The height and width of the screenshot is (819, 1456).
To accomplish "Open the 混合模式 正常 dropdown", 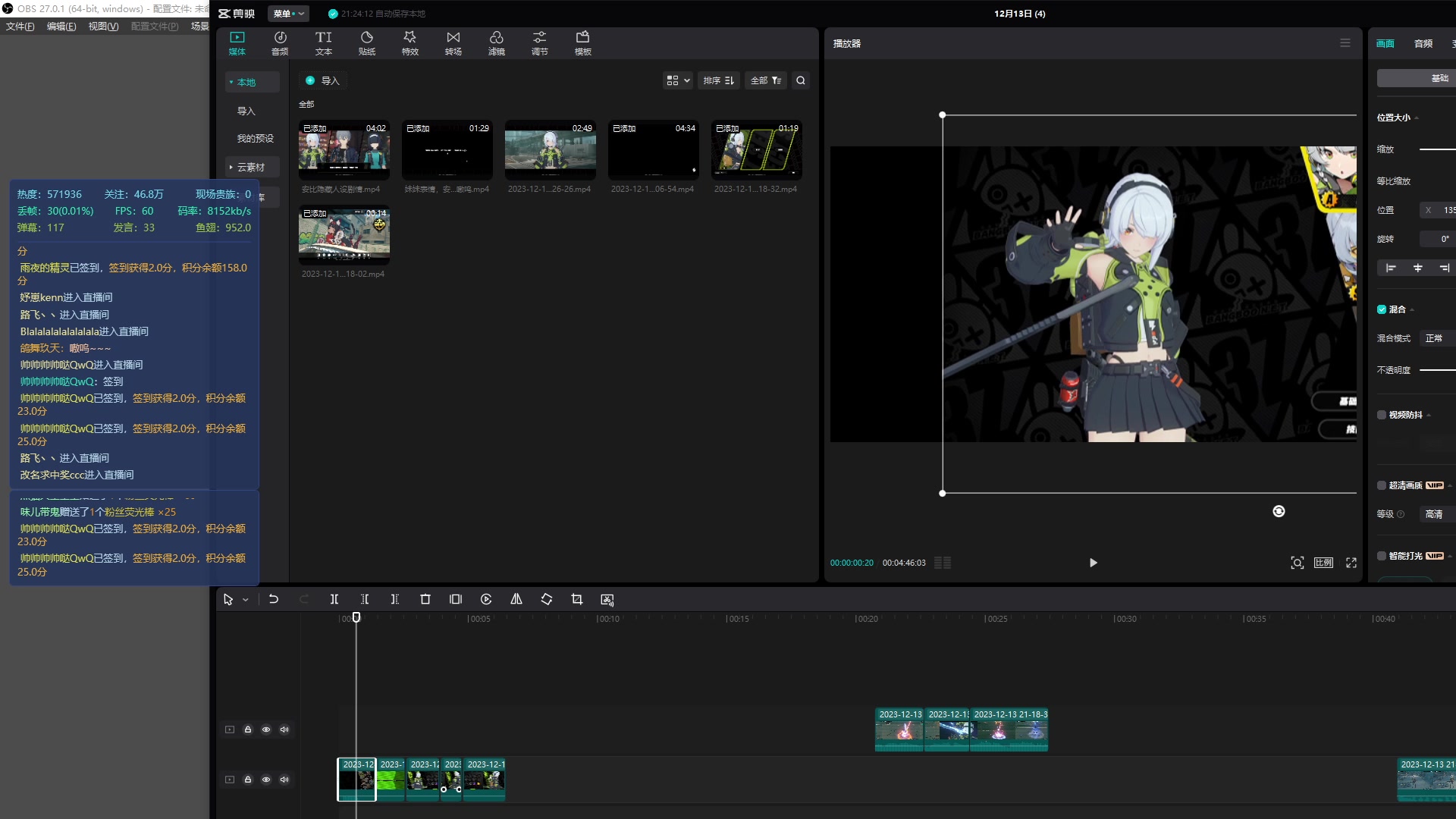I will tap(1437, 338).
